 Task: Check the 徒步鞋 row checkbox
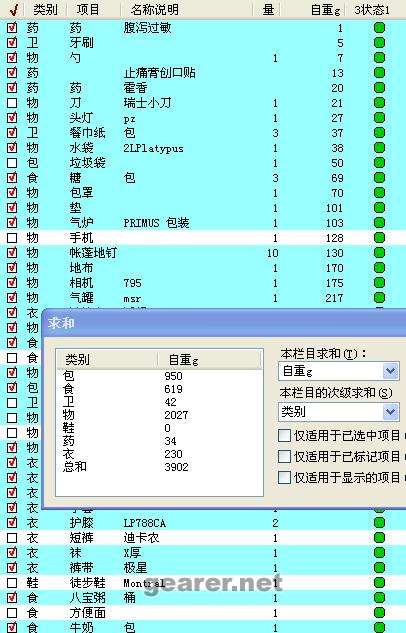pos(12,583)
